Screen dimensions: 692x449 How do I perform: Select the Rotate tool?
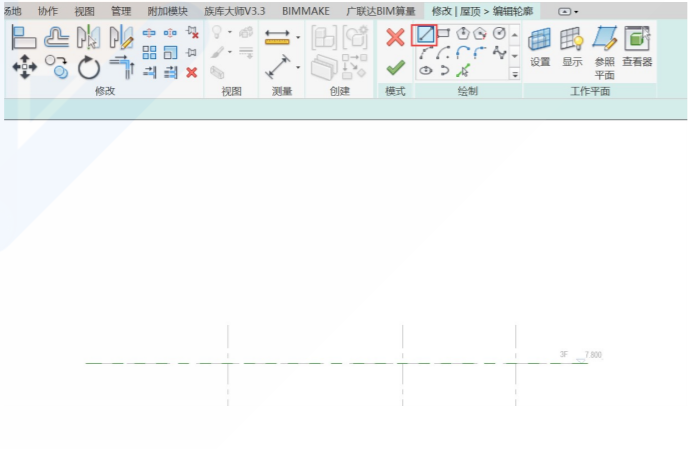click(x=89, y=68)
